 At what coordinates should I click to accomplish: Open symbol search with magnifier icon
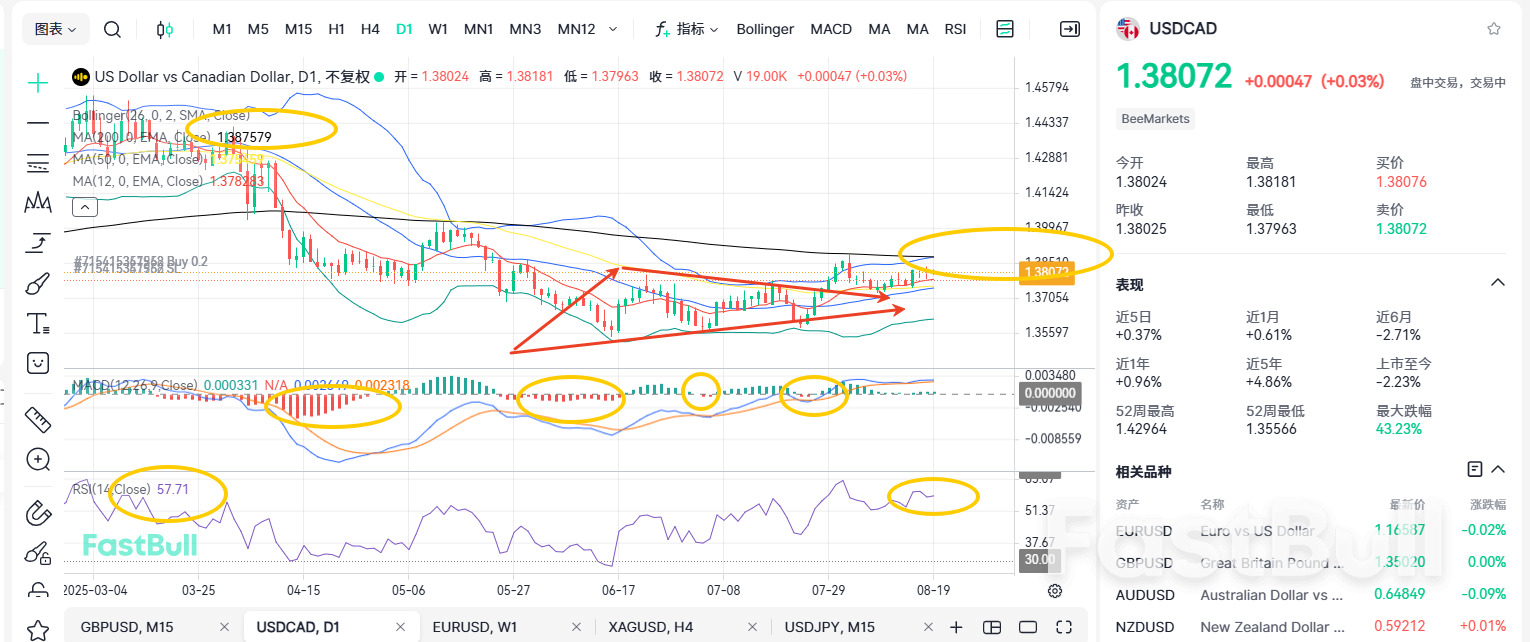click(113, 29)
